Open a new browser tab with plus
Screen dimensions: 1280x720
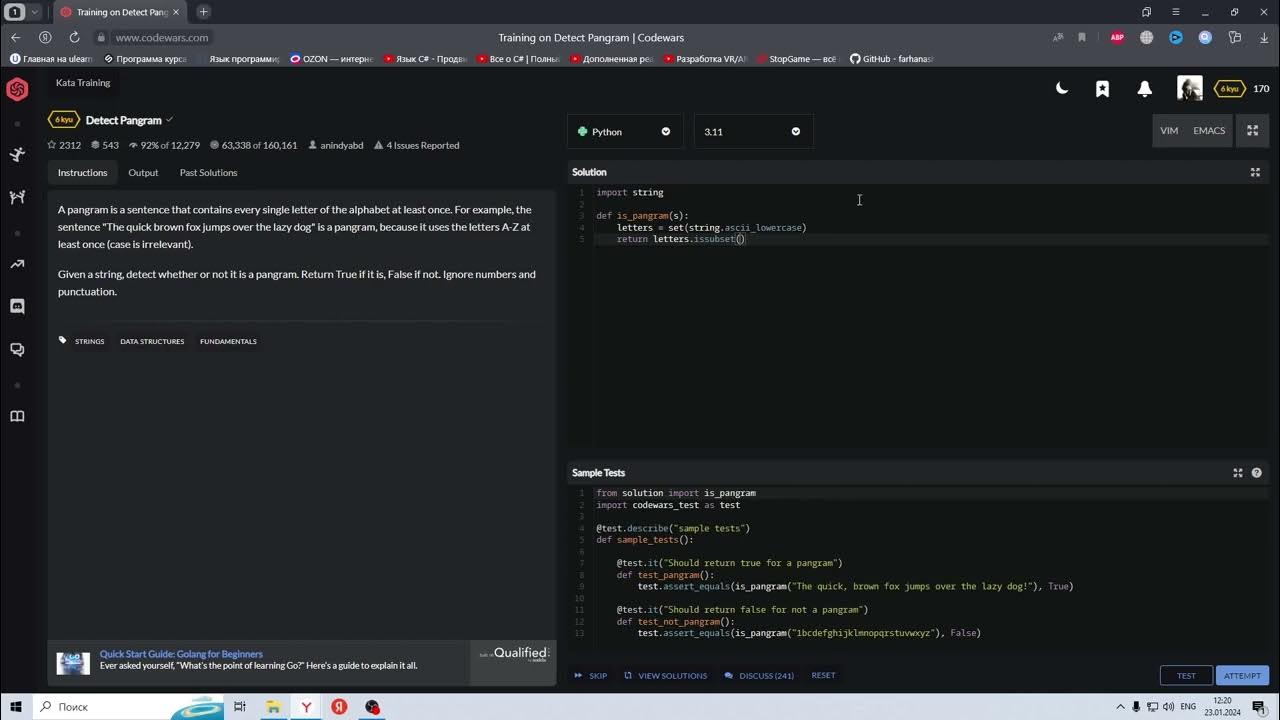pos(204,12)
